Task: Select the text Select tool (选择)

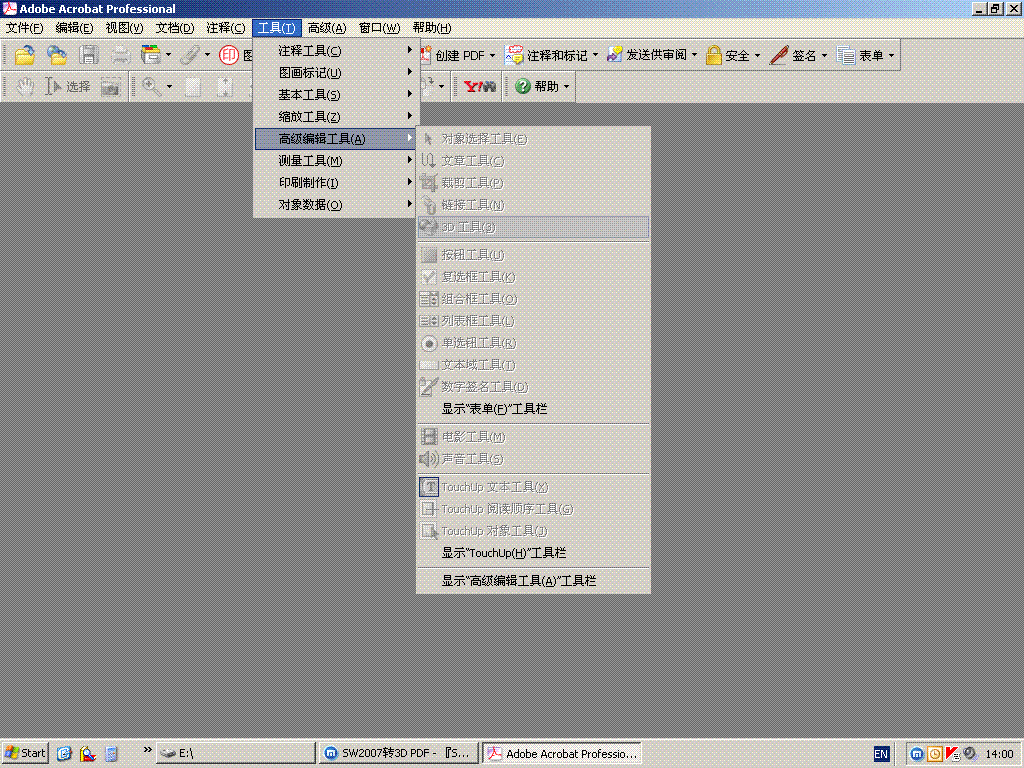Action: [68, 86]
